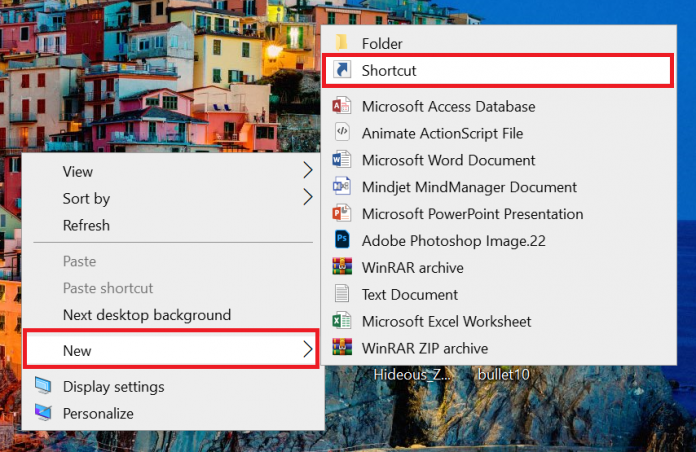
Task: Click the Display settings monitor icon
Action: pyautogui.click(x=45, y=386)
